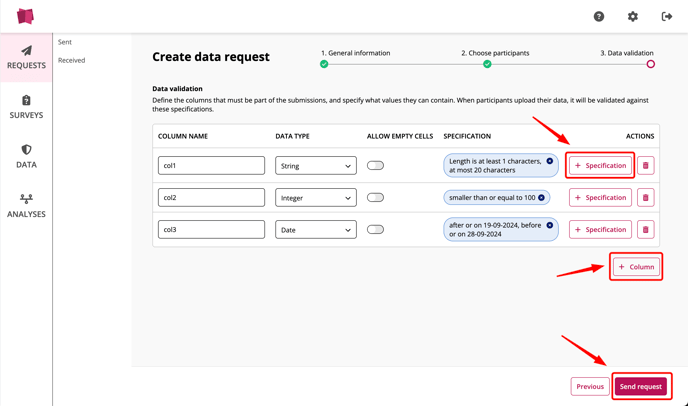Click the ACTIONS column header
Screen dimensions: 688x406
point(640,137)
